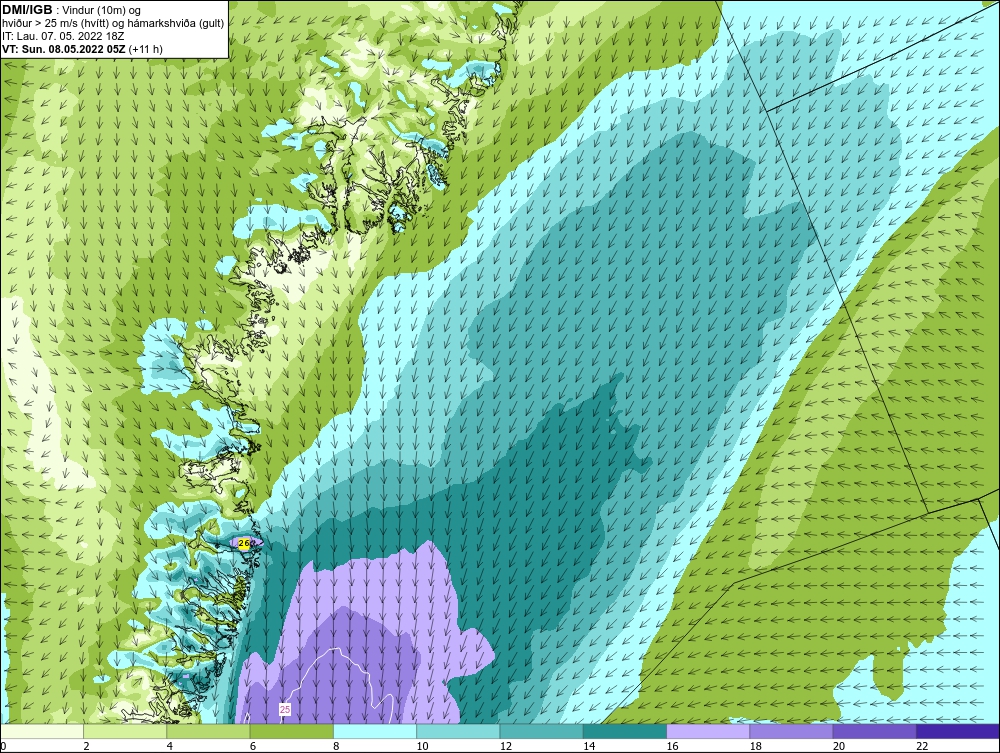Pick the 12–14 m/s teal swatch

click(541, 731)
